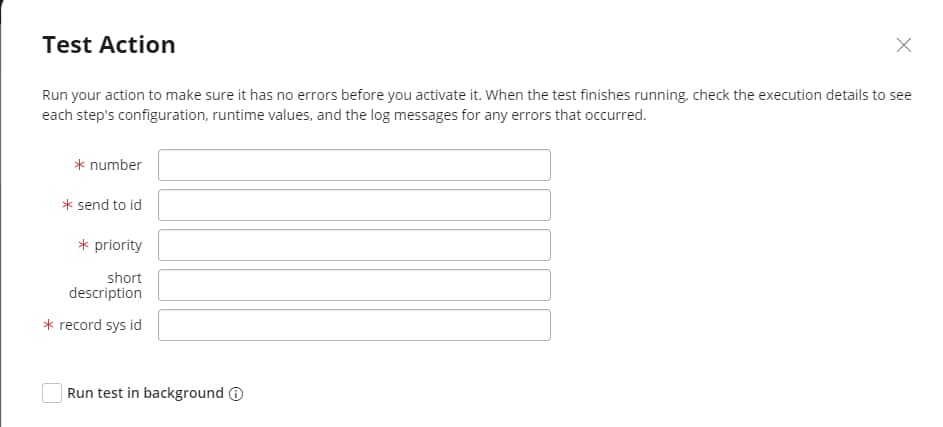The height and width of the screenshot is (427, 943).
Task: Click the info icon beside Run test in background
Action: coord(236,394)
